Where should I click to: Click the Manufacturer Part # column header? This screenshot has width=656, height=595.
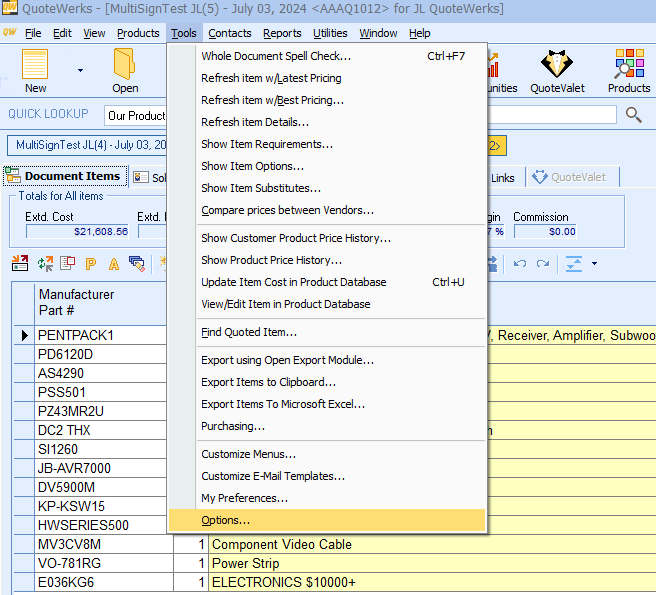coord(100,303)
